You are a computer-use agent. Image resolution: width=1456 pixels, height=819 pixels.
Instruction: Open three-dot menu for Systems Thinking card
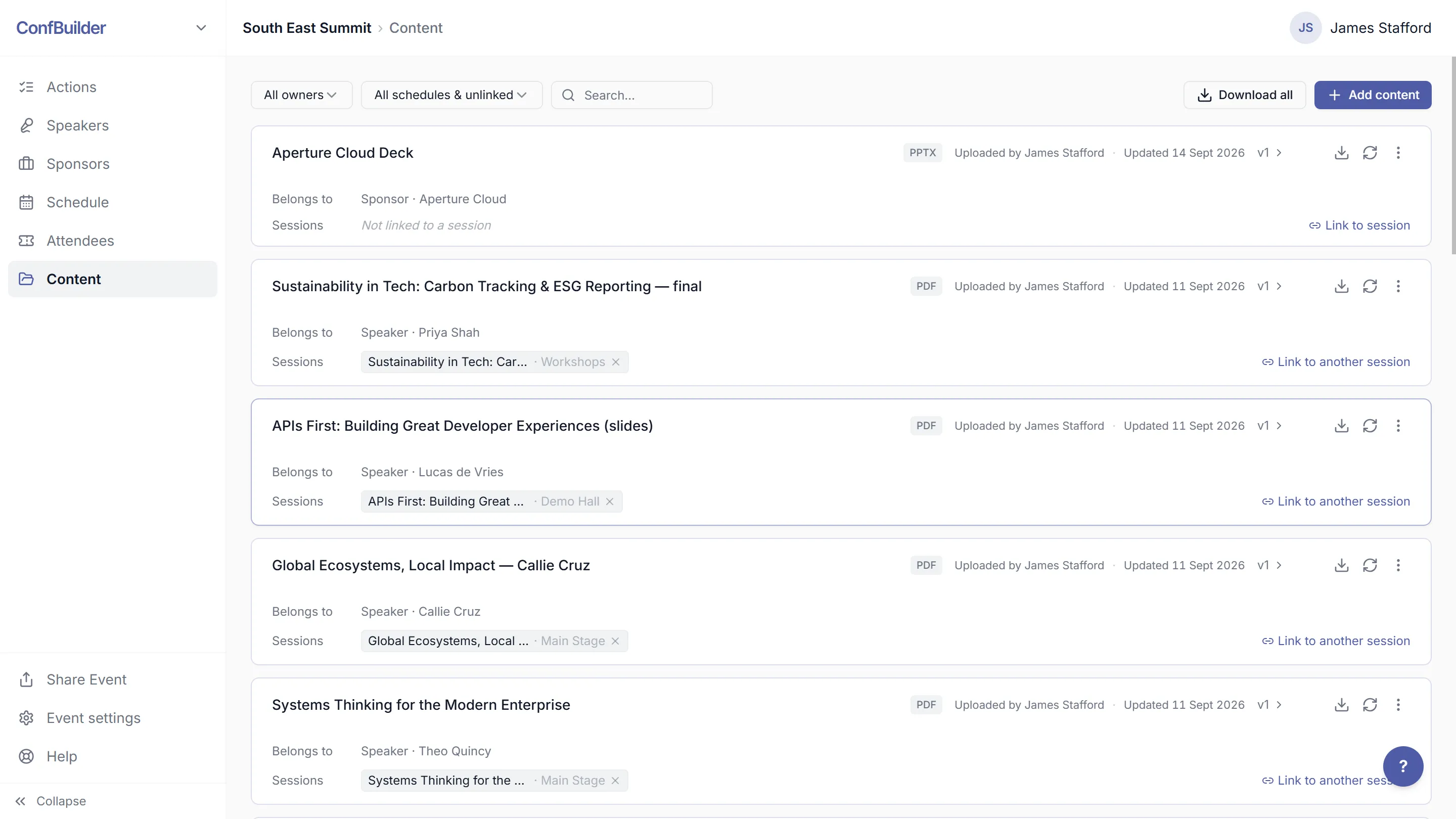[x=1398, y=705]
